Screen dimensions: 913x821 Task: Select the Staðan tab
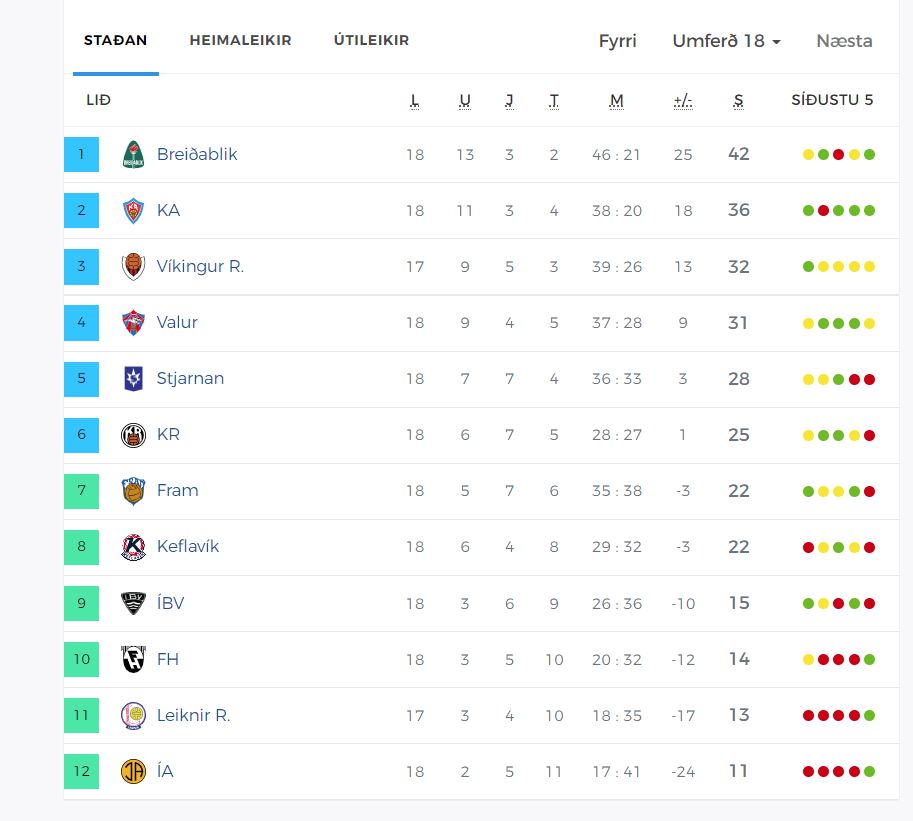[x=115, y=41]
